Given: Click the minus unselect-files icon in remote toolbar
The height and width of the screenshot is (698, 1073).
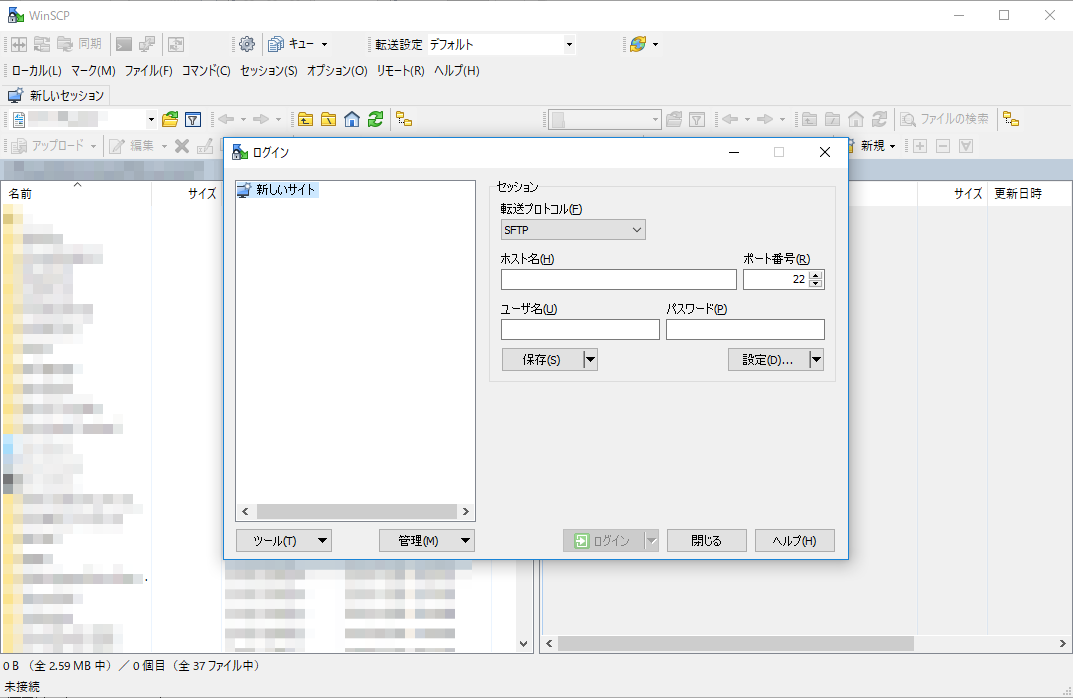Looking at the screenshot, I should [943, 146].
